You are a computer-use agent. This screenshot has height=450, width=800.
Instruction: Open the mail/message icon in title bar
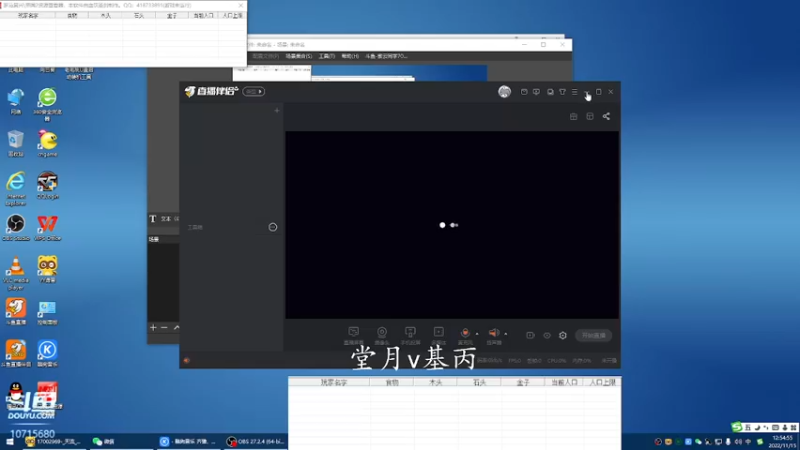[524, 92]
